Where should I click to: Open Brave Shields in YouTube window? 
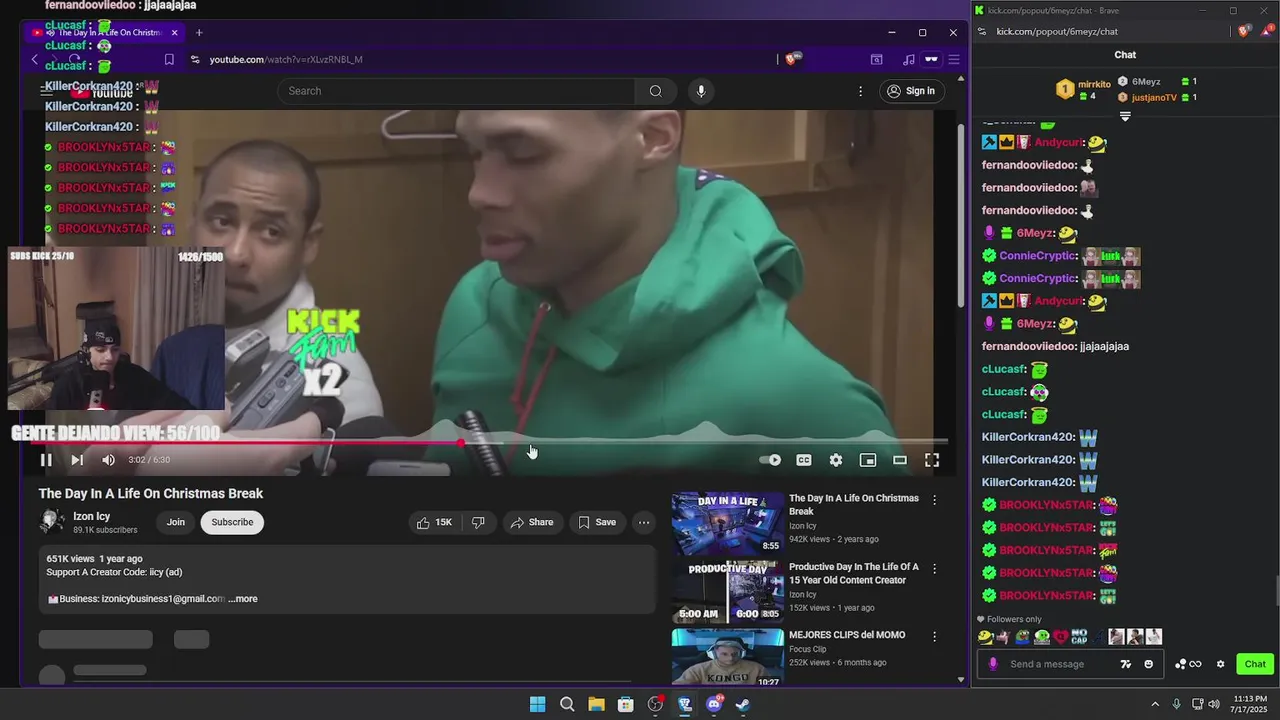pos(792,60)
